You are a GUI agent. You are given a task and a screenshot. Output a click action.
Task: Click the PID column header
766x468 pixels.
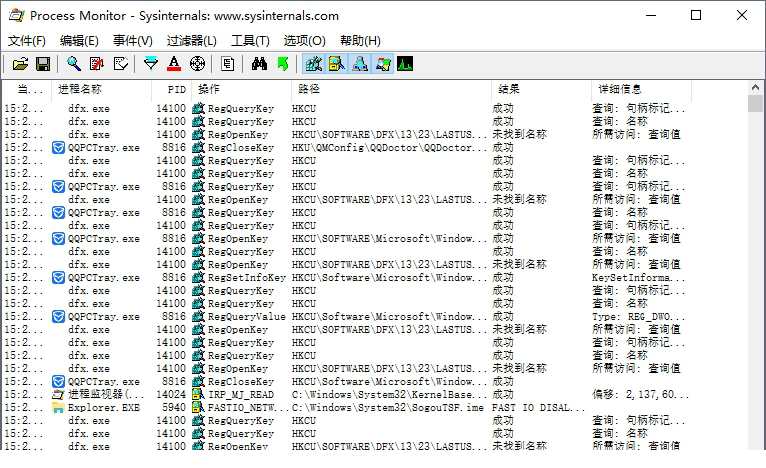[x=171, y=89]
